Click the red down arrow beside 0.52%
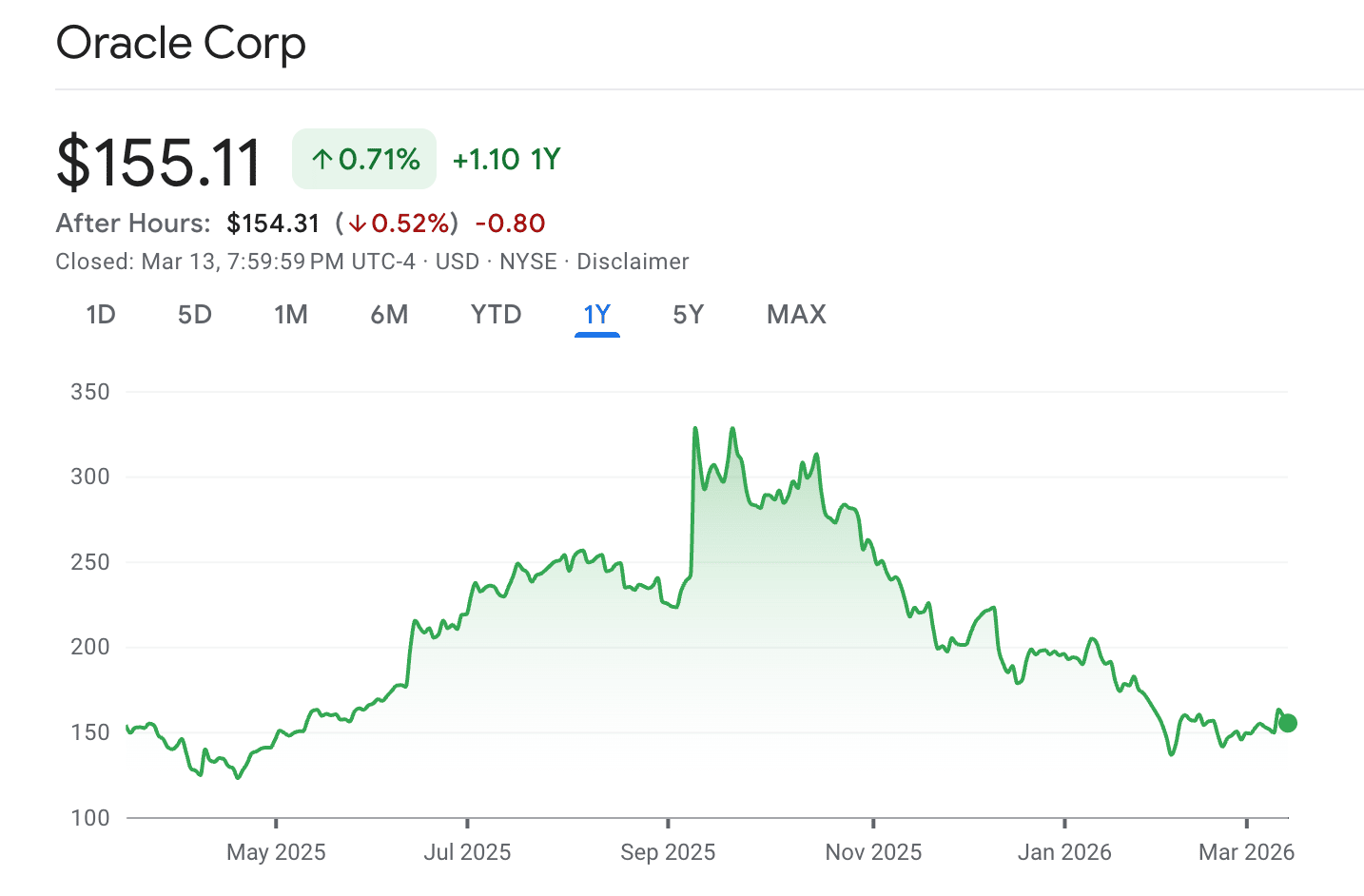The width and height of the screenshot is (1364, 896). [x=358, y=224]
